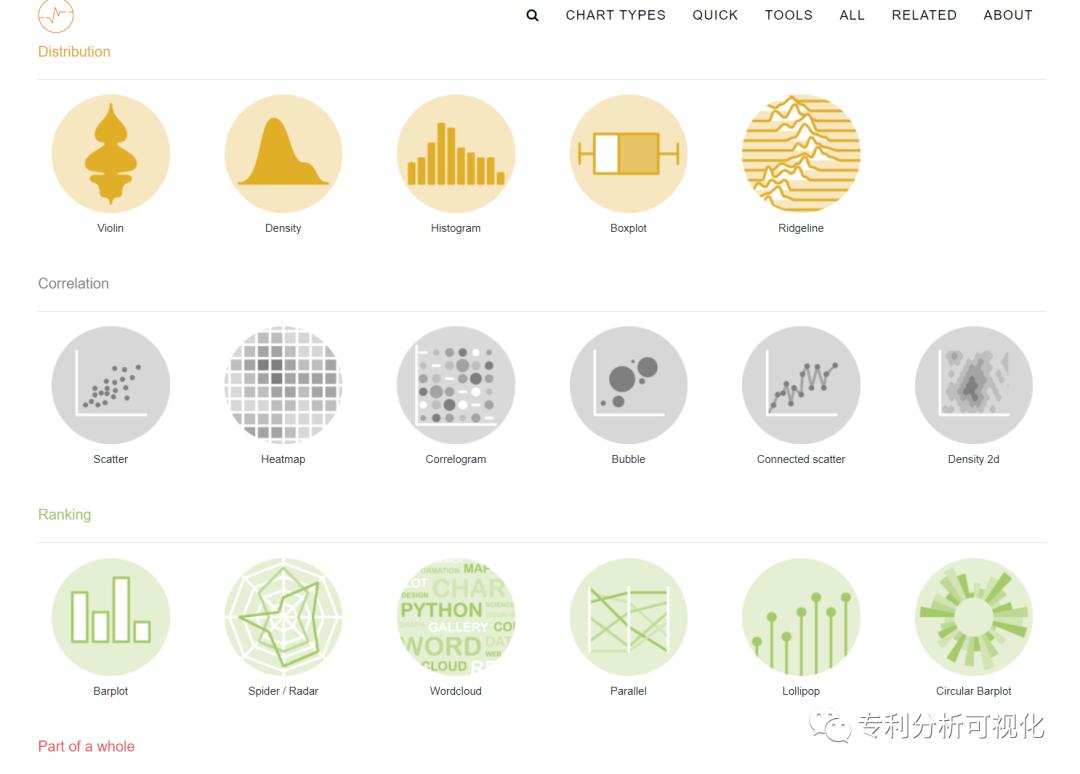The image size is (1080, 774).
Task: Click the Histogram text label
Action: [456, 228]
